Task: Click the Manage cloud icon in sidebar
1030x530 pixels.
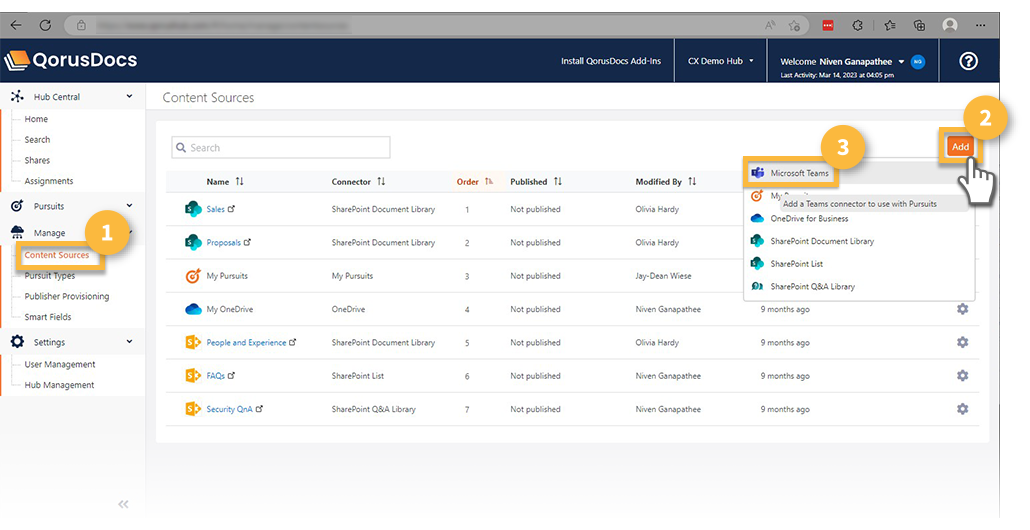Action: click(x=17, y=232)
